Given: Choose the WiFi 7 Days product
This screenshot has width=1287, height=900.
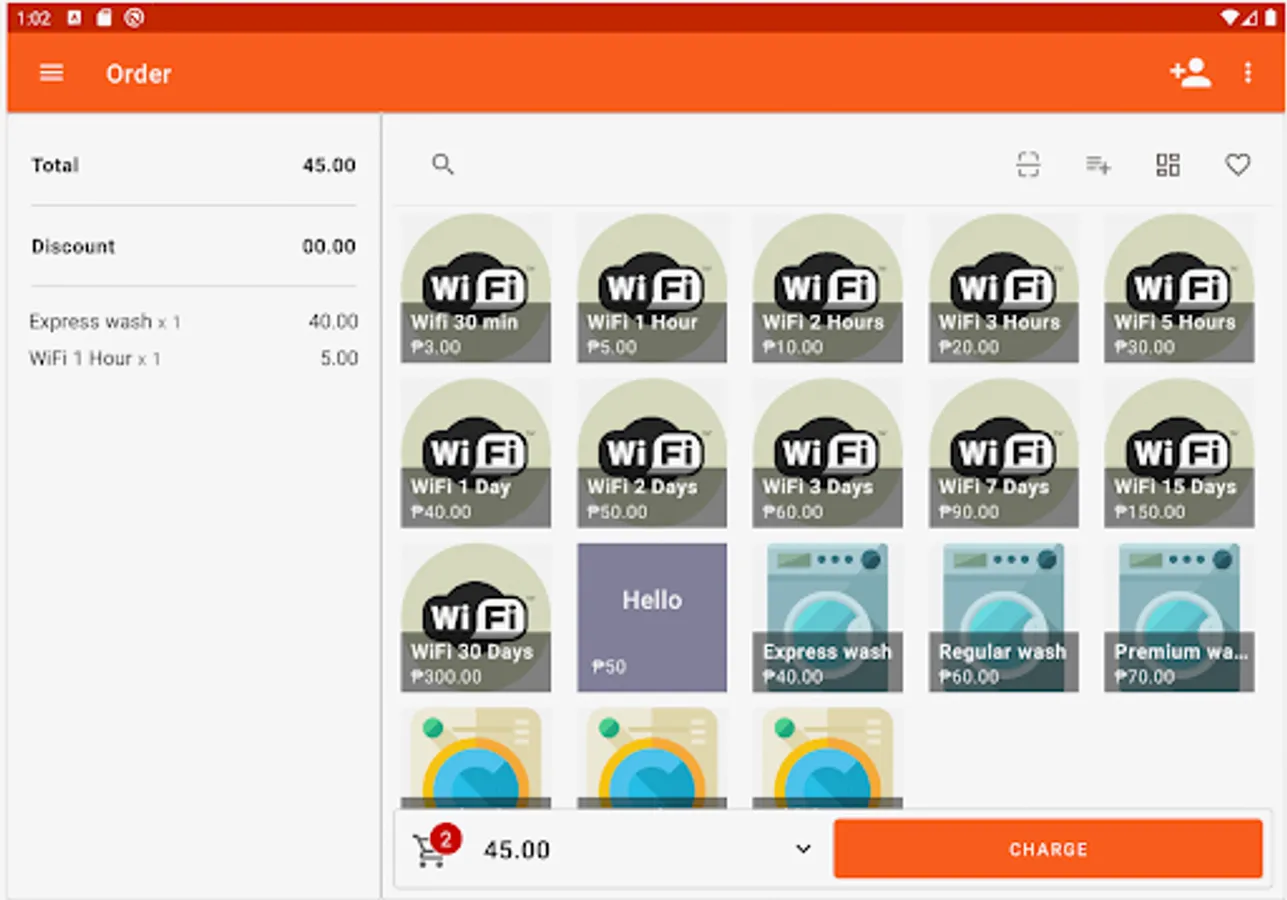Looking at the screenshot, I should [x=1004, y=453].
